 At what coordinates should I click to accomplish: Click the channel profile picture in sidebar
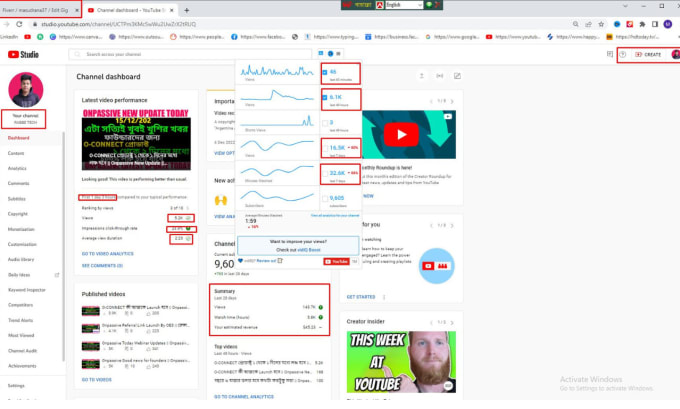point(26,90)
